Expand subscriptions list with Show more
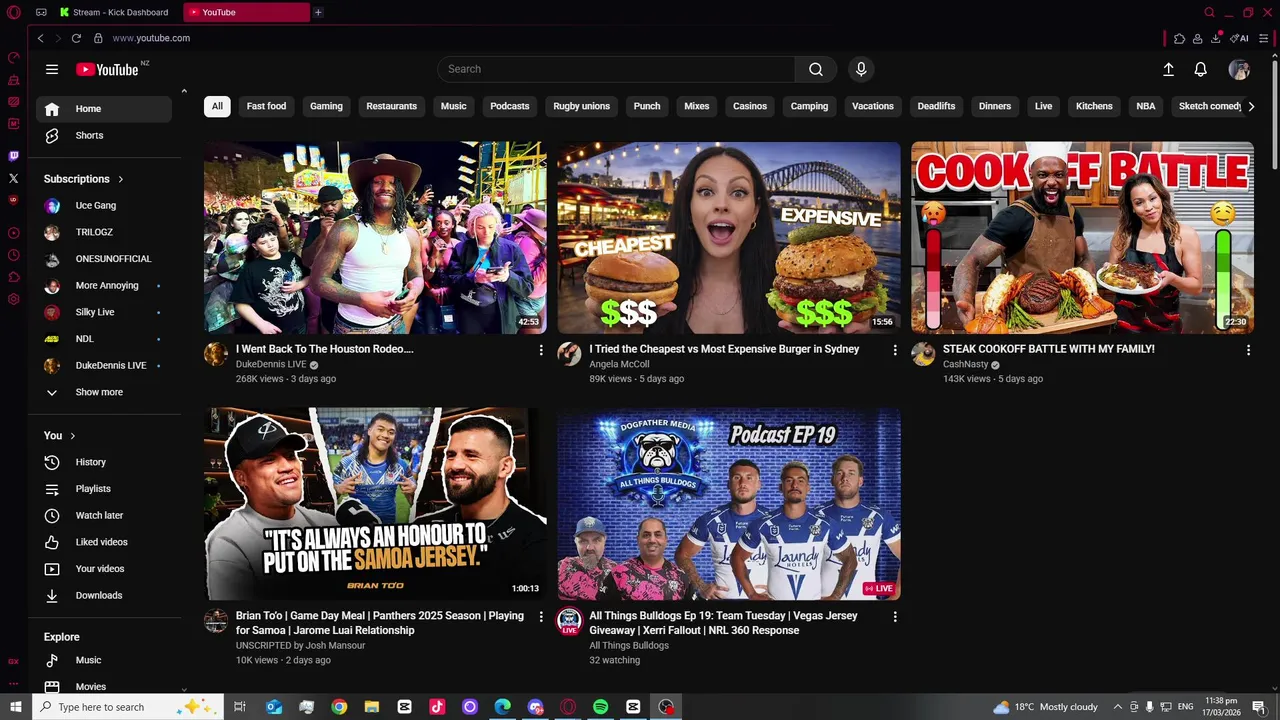Image resolution: width=1280 pixels, height=720 pixels. pyautogui.click(x=104, y=392)
